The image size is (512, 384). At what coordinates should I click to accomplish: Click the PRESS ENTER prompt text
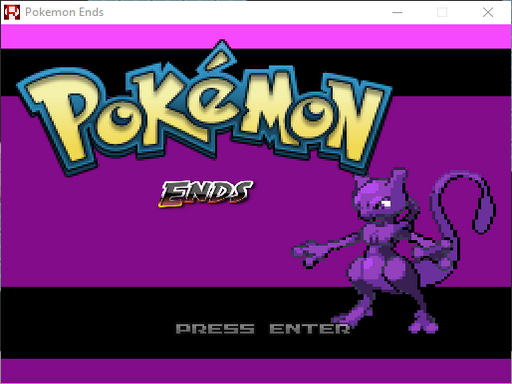(263, 329)
